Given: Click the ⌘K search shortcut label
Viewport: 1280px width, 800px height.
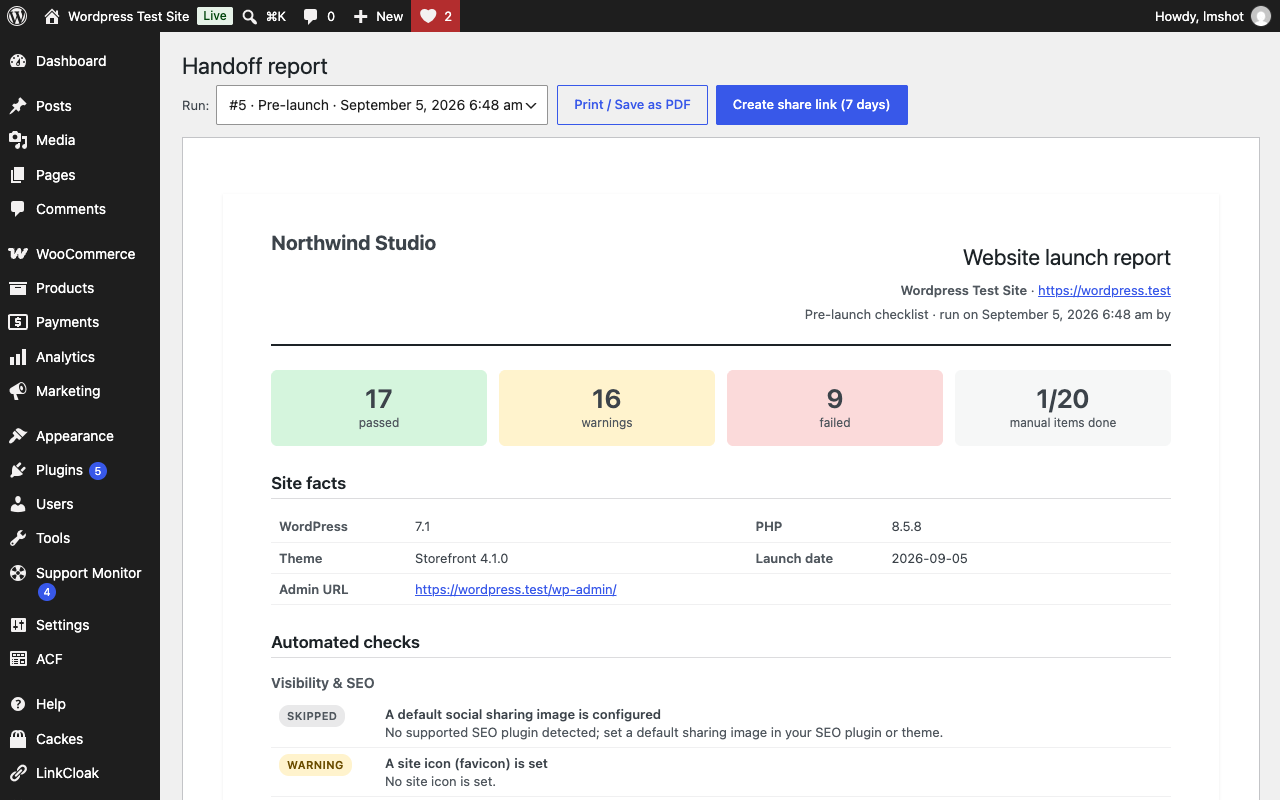Looking at the screenshot, I should tap(276, 16).
